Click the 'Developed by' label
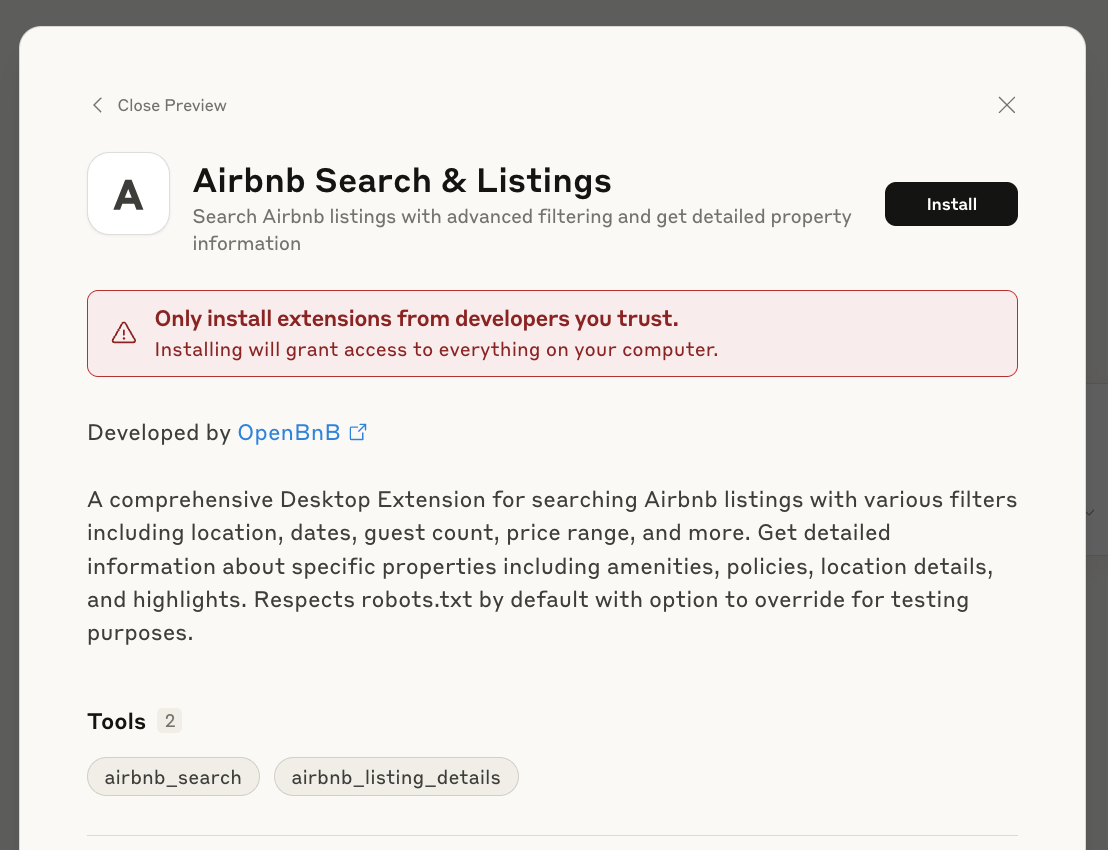 tap(159, 432)
